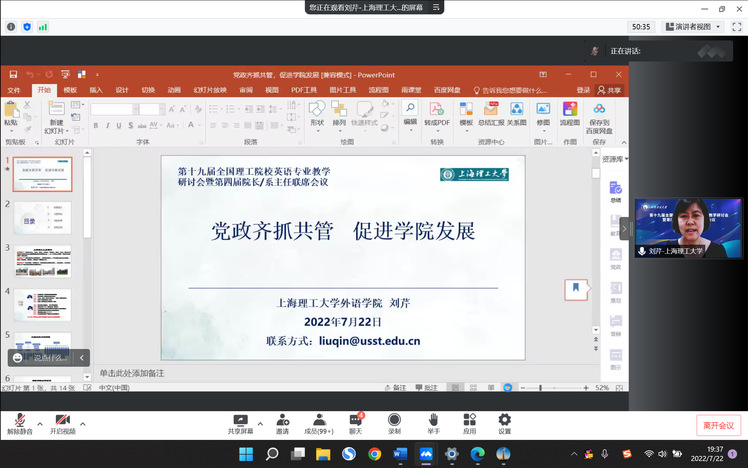Screen dimensions: 748x468
Task: Open the chat (聊天) panel
Action: pos(355,421)
